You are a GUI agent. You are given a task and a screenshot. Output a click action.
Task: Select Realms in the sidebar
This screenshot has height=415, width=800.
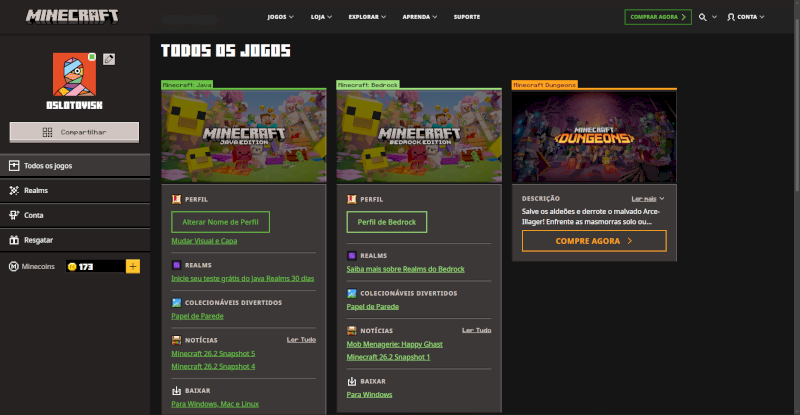(75, 190)
